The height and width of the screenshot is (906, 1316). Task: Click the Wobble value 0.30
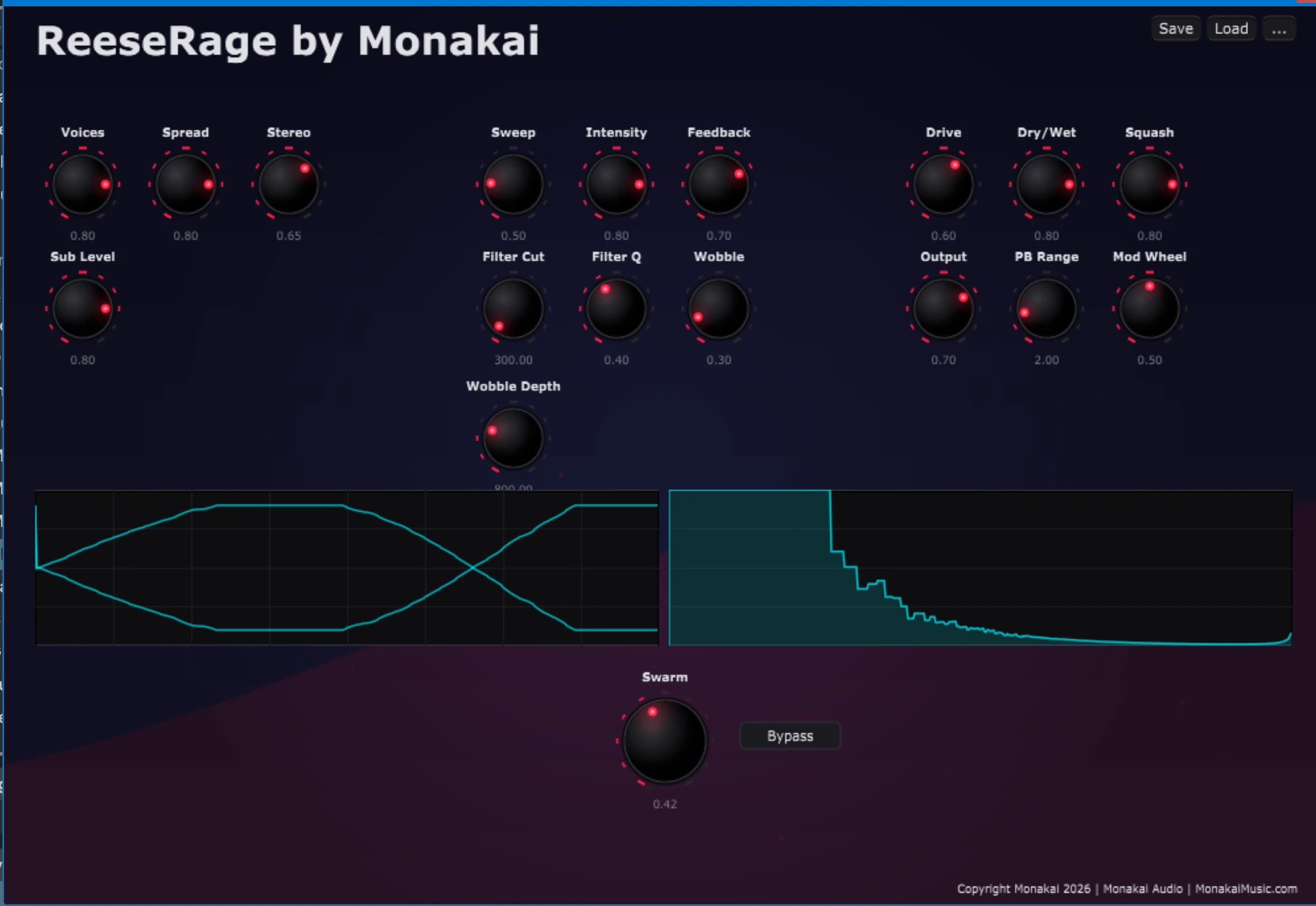(719, 360)
